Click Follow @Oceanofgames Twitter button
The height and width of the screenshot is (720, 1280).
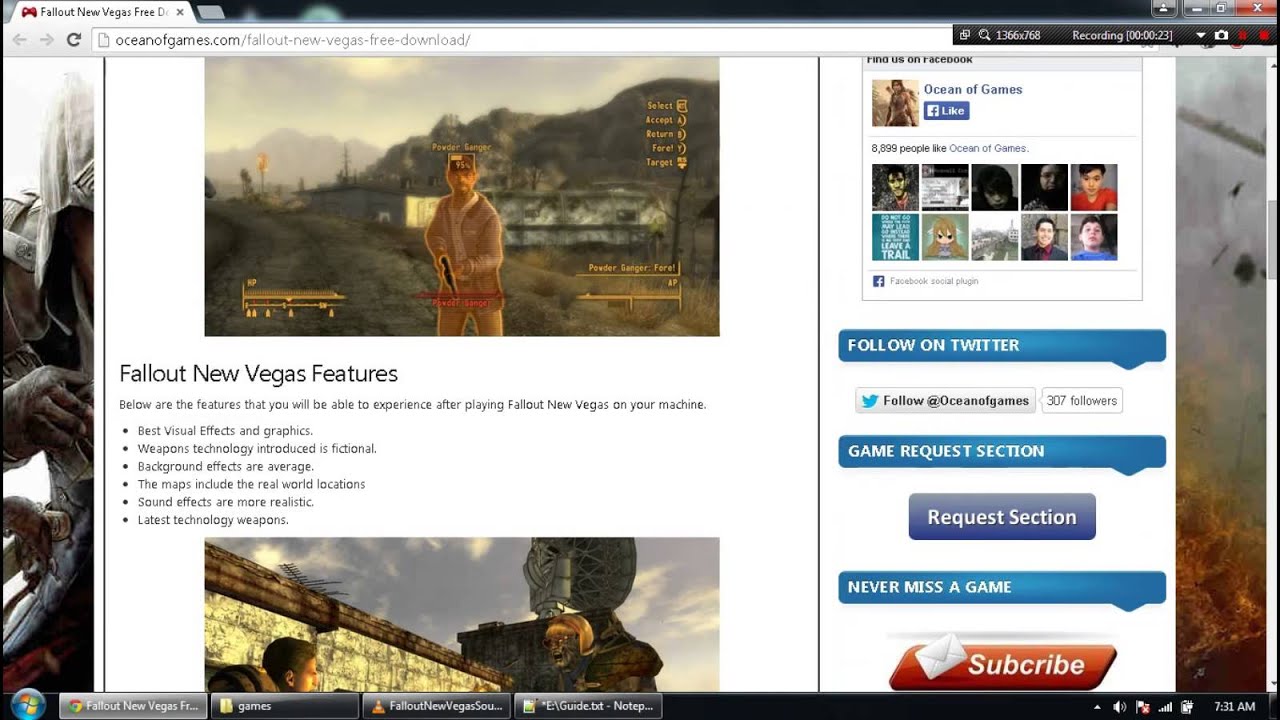click(x=945, y=400)
